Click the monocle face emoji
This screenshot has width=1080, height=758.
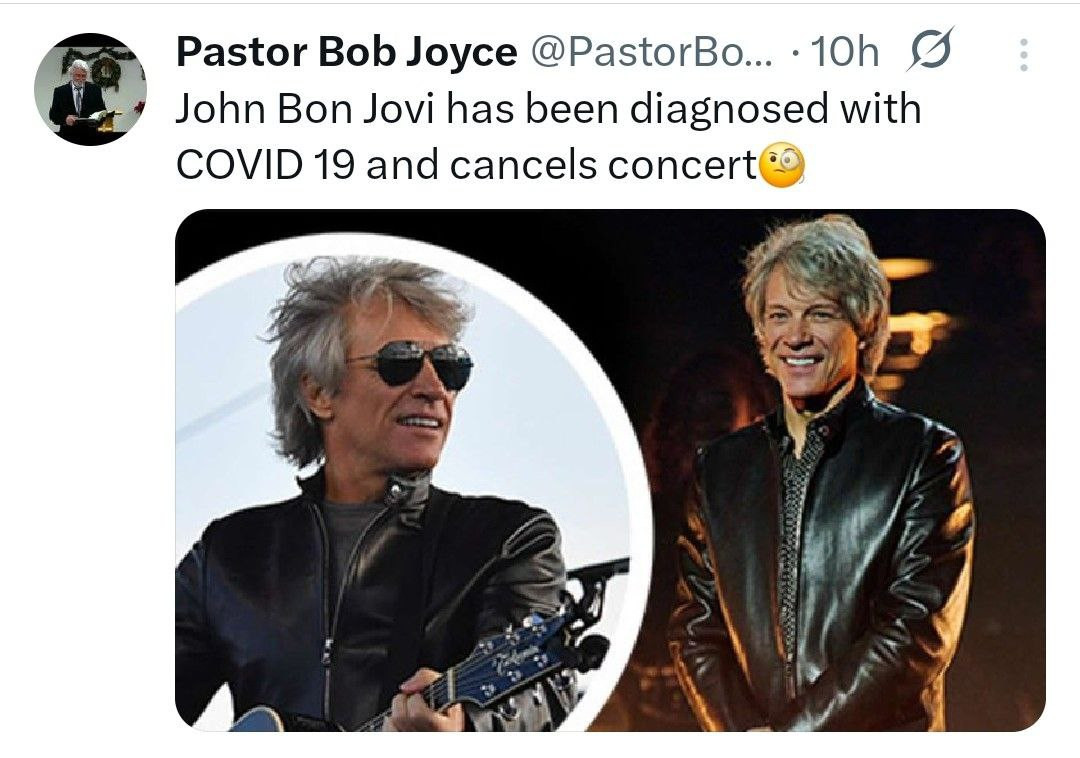pos(782,165)
